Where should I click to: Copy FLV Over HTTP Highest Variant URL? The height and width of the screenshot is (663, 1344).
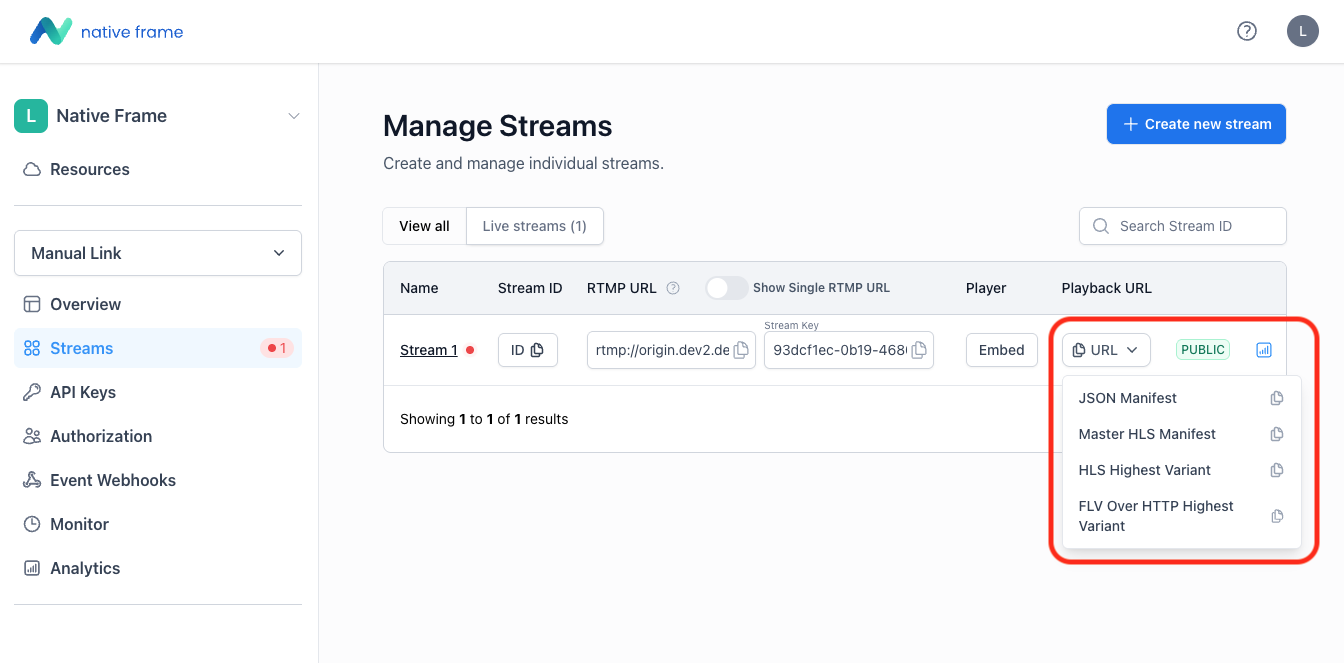1276,516
